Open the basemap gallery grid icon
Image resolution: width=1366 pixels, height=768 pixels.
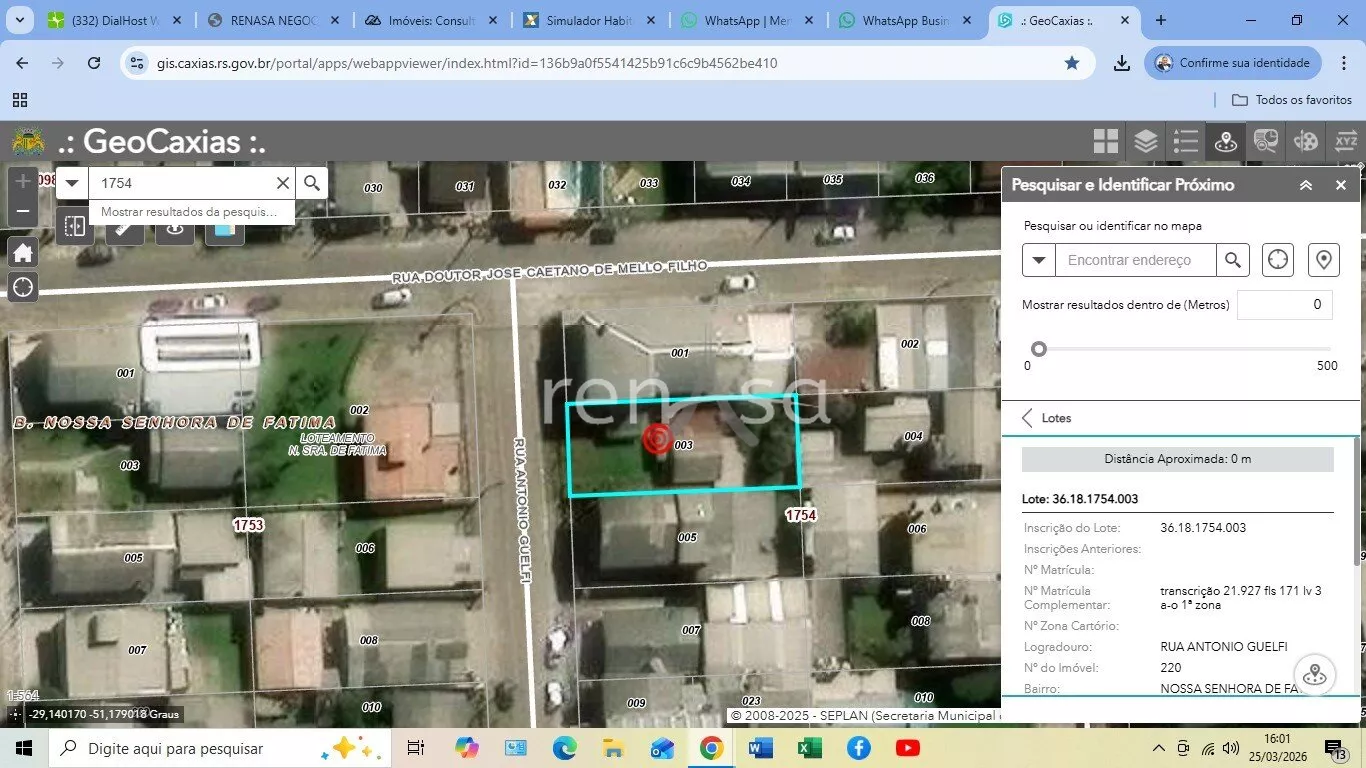point(1105,142)
